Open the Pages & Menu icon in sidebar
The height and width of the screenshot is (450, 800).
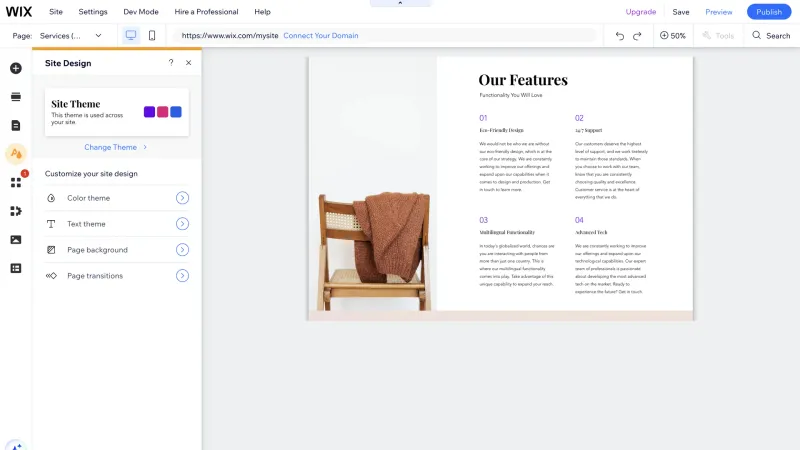16,126
